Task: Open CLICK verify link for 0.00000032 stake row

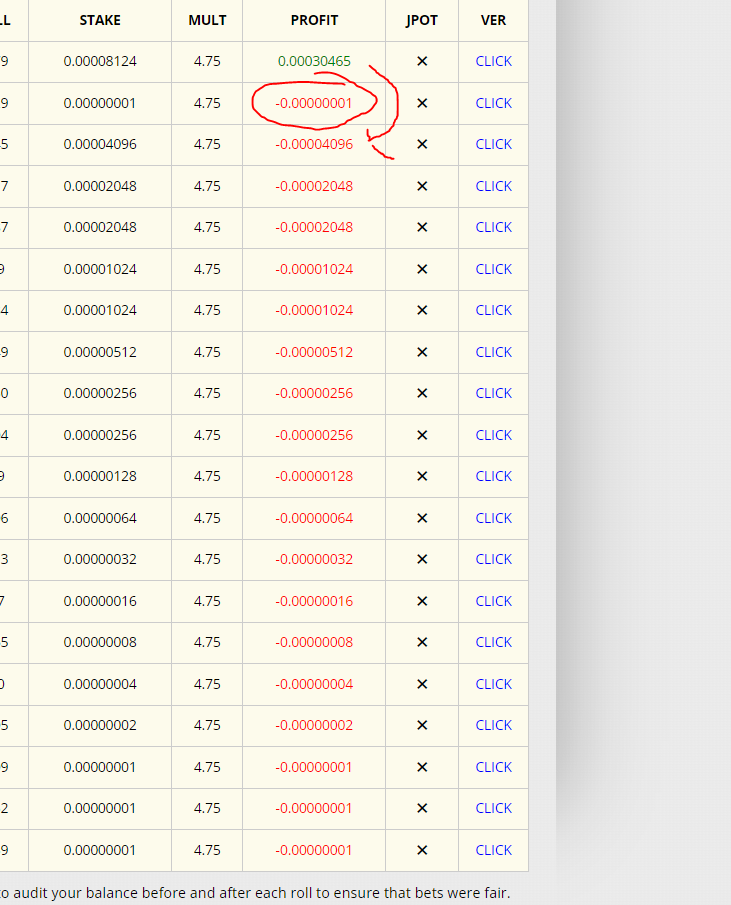Action: (x=493, y=559)
